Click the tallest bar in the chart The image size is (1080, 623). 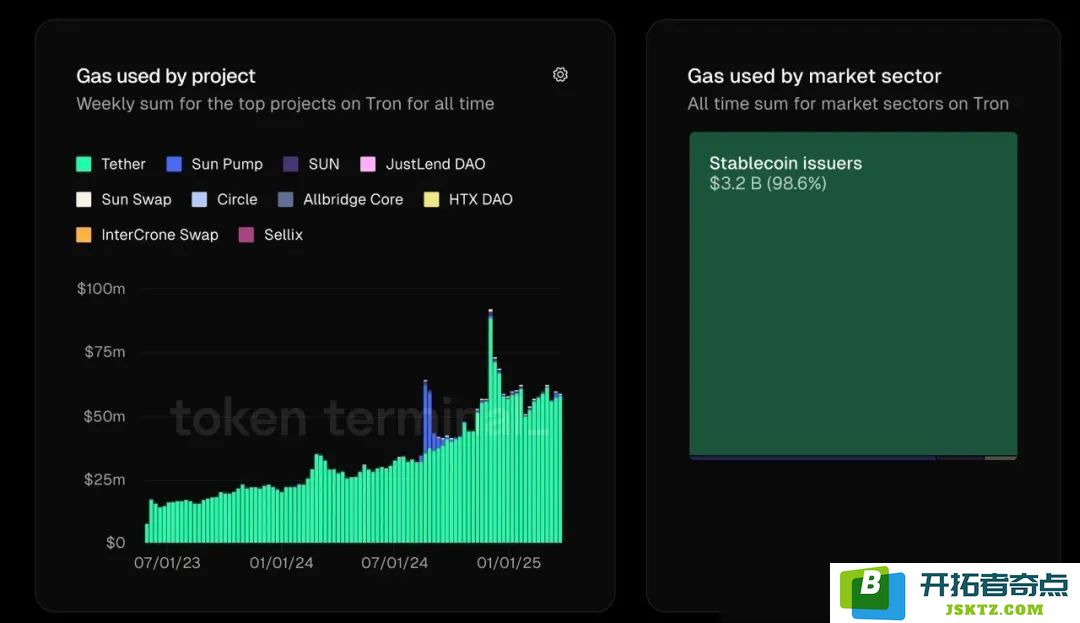click(490, 426)
